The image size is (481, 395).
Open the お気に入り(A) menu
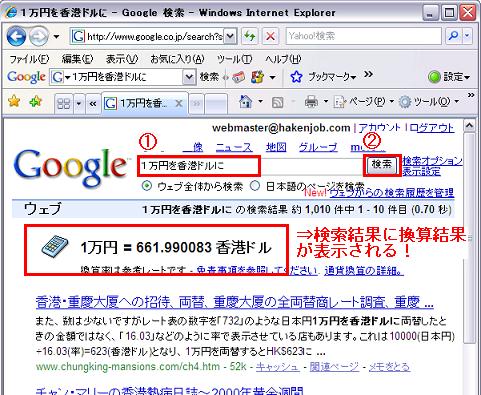pos(177,59)
